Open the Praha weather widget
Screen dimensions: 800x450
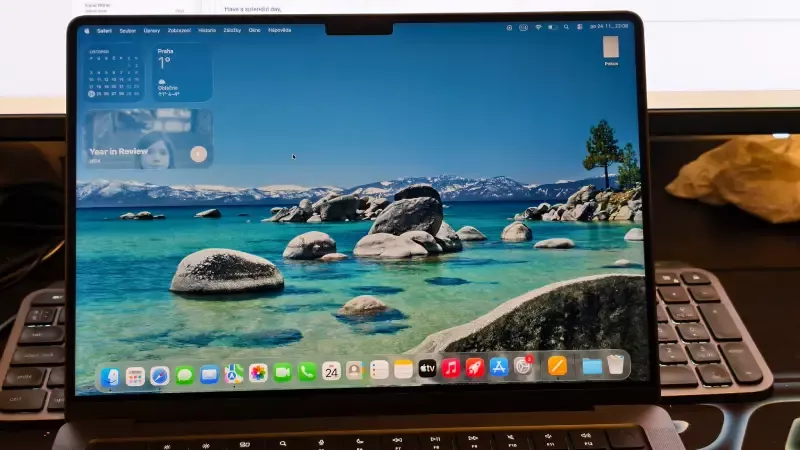pos(182,72)
